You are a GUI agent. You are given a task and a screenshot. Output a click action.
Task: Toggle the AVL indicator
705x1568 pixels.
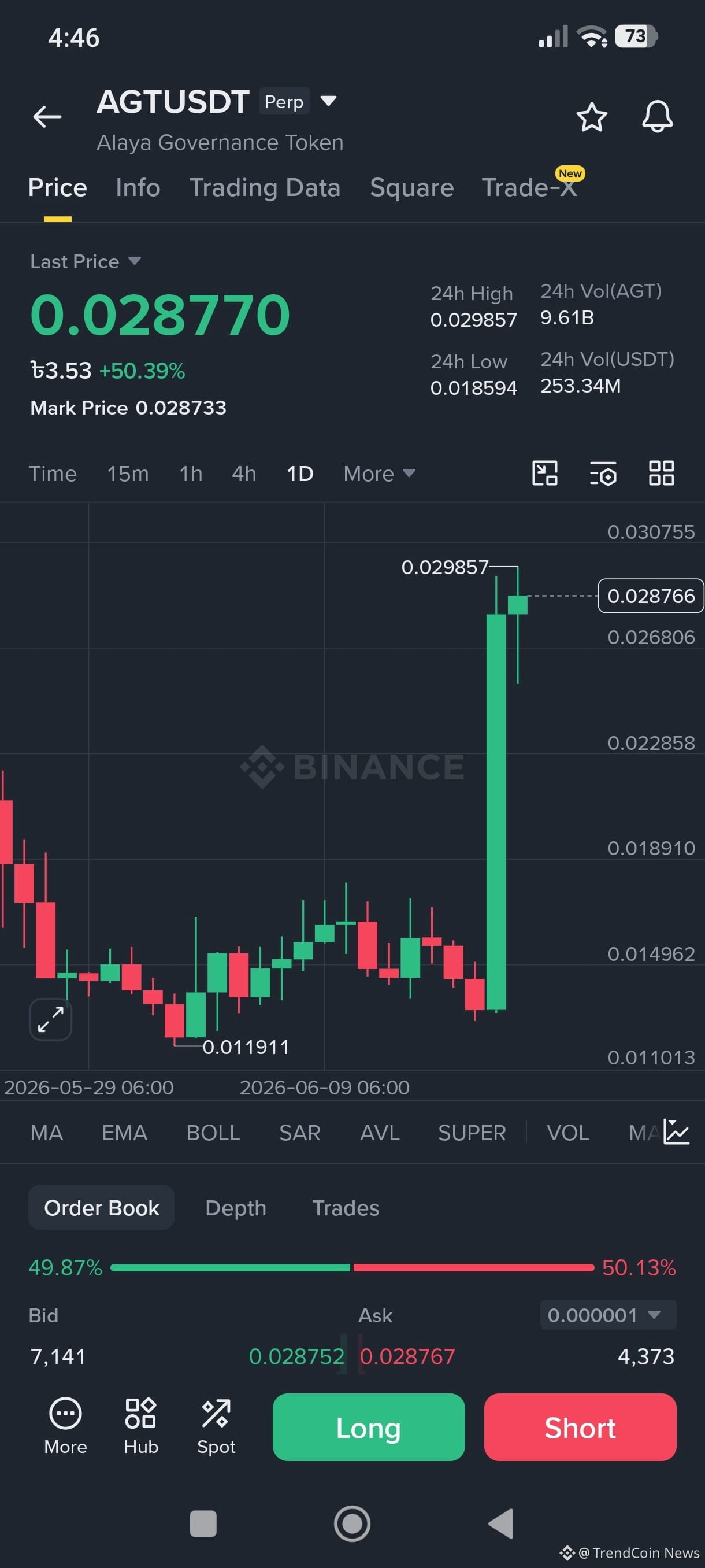click(380, 1133)
